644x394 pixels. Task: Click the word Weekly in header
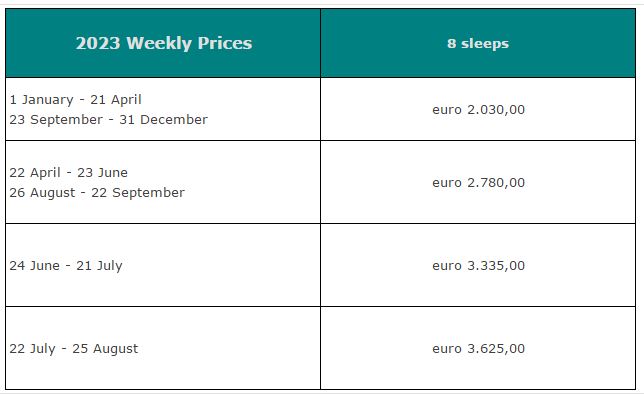pyautogui.click(x=159, y=44)
